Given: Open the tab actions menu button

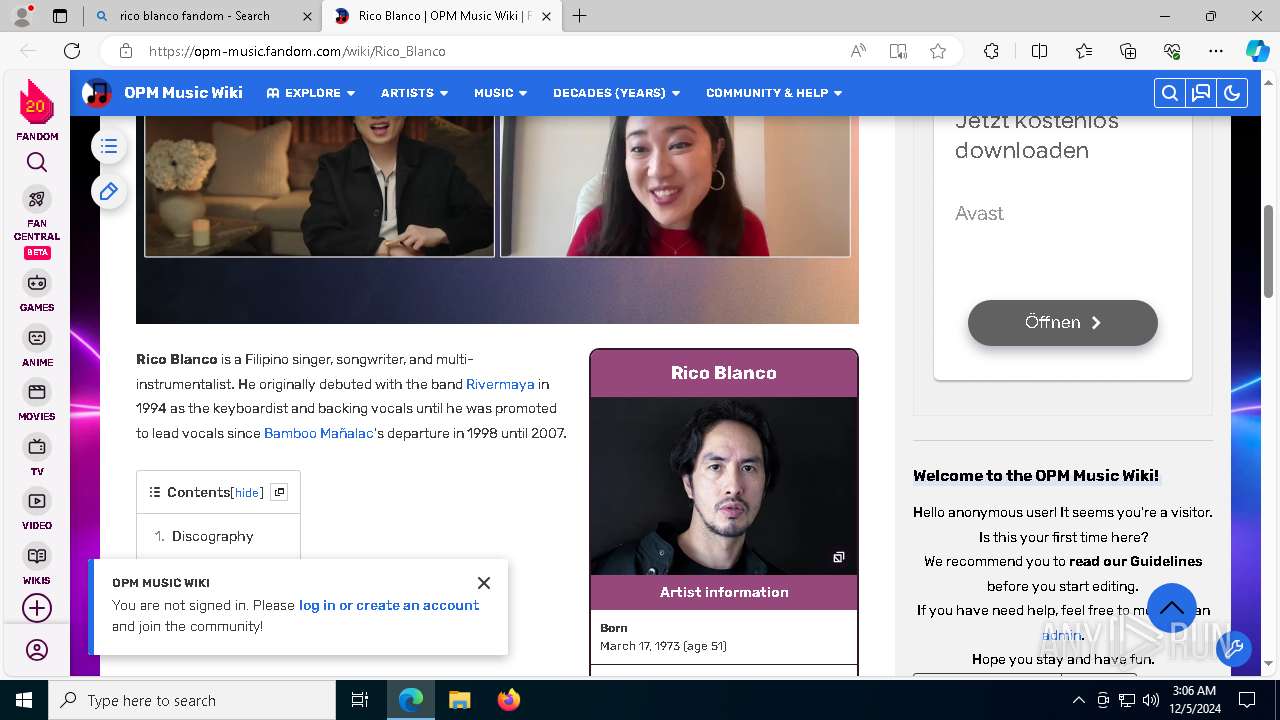Looking at the screenshot, I should (x=60, y=16).
